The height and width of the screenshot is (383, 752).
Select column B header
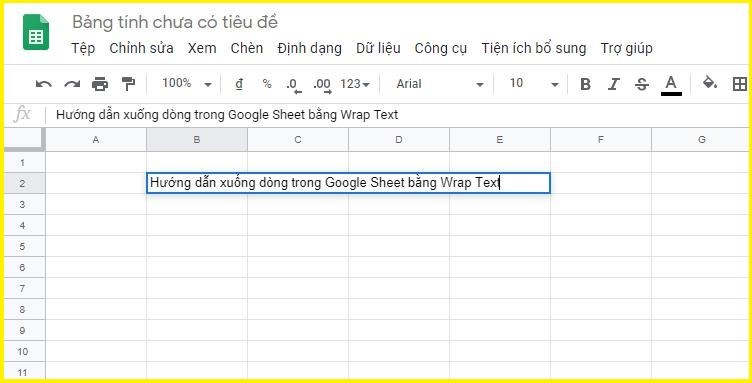[197, 139]
